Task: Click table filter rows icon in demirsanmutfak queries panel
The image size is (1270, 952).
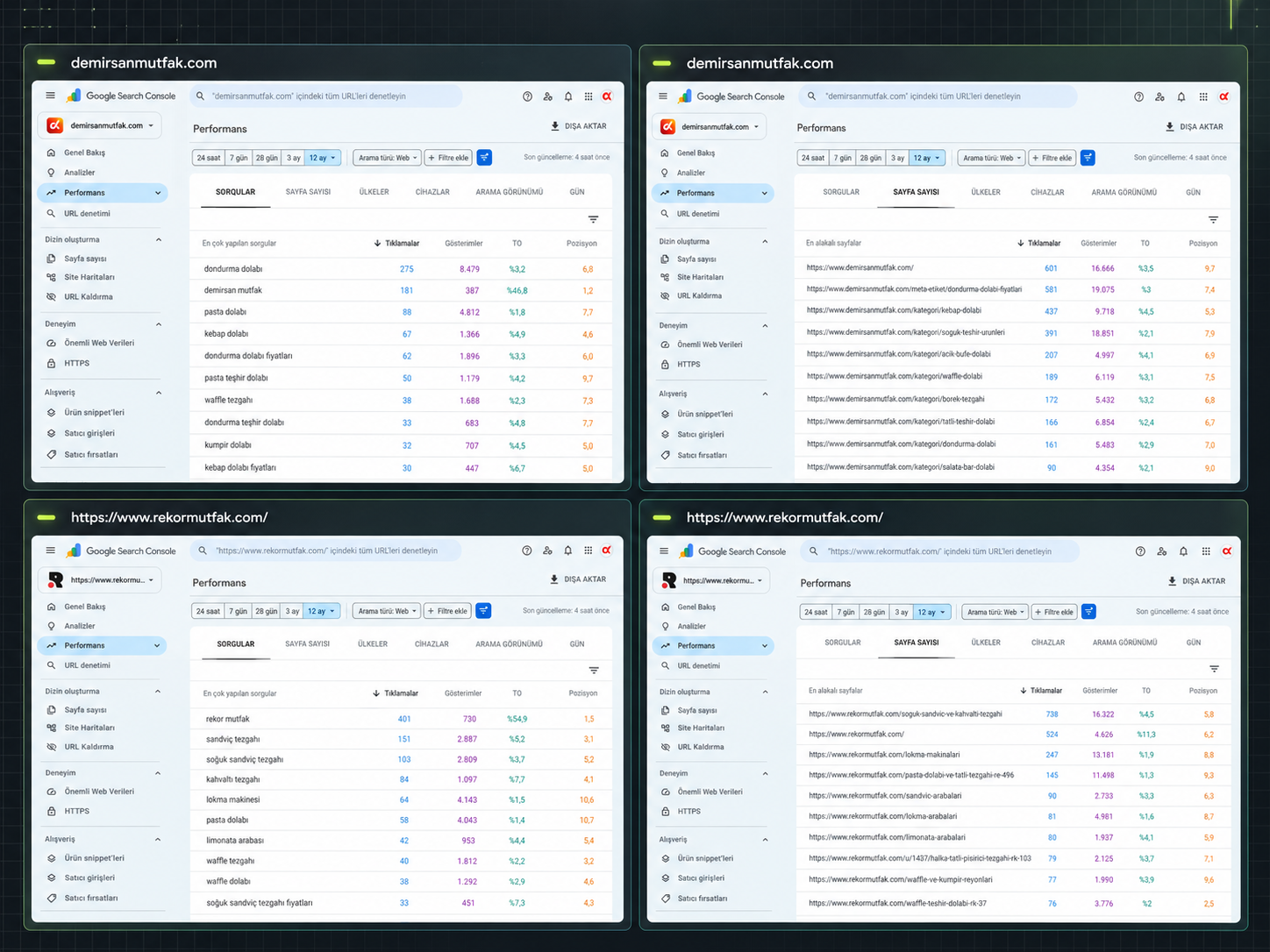Action: coord(594,219)
